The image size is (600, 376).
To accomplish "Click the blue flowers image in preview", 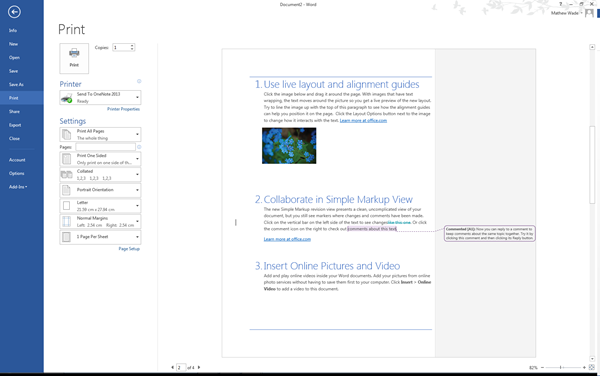I will coord(289,146).
